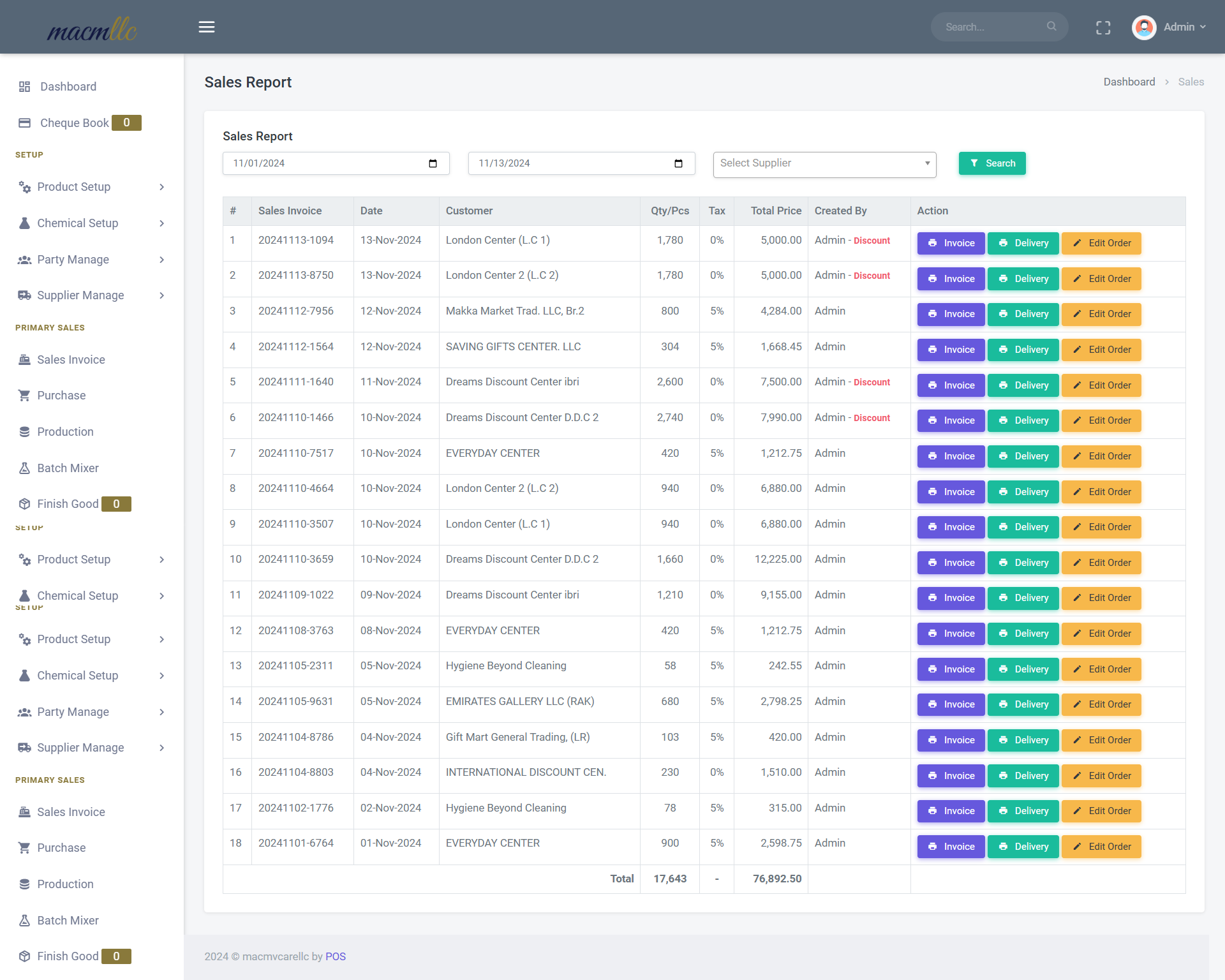Viewport: 1225px width, 980px height.
Task: Open calendar picker on the 11/13/2024 date field
Action: pyautogui.click(x=679, y=163)
